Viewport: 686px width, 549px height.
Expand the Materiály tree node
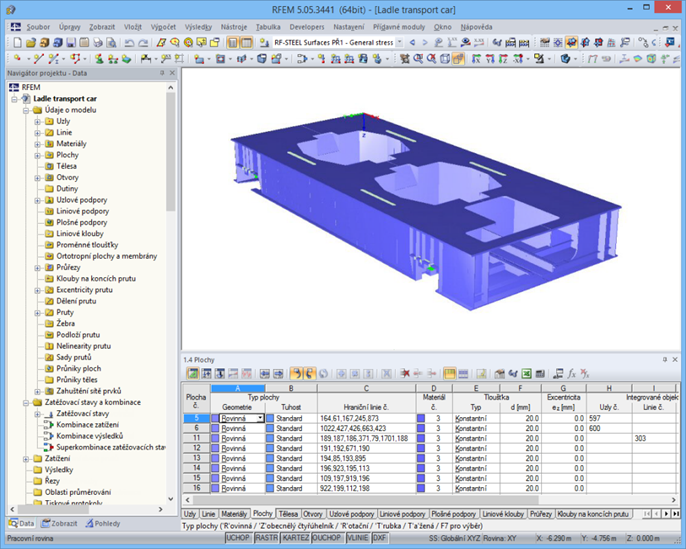pos(38,144)
